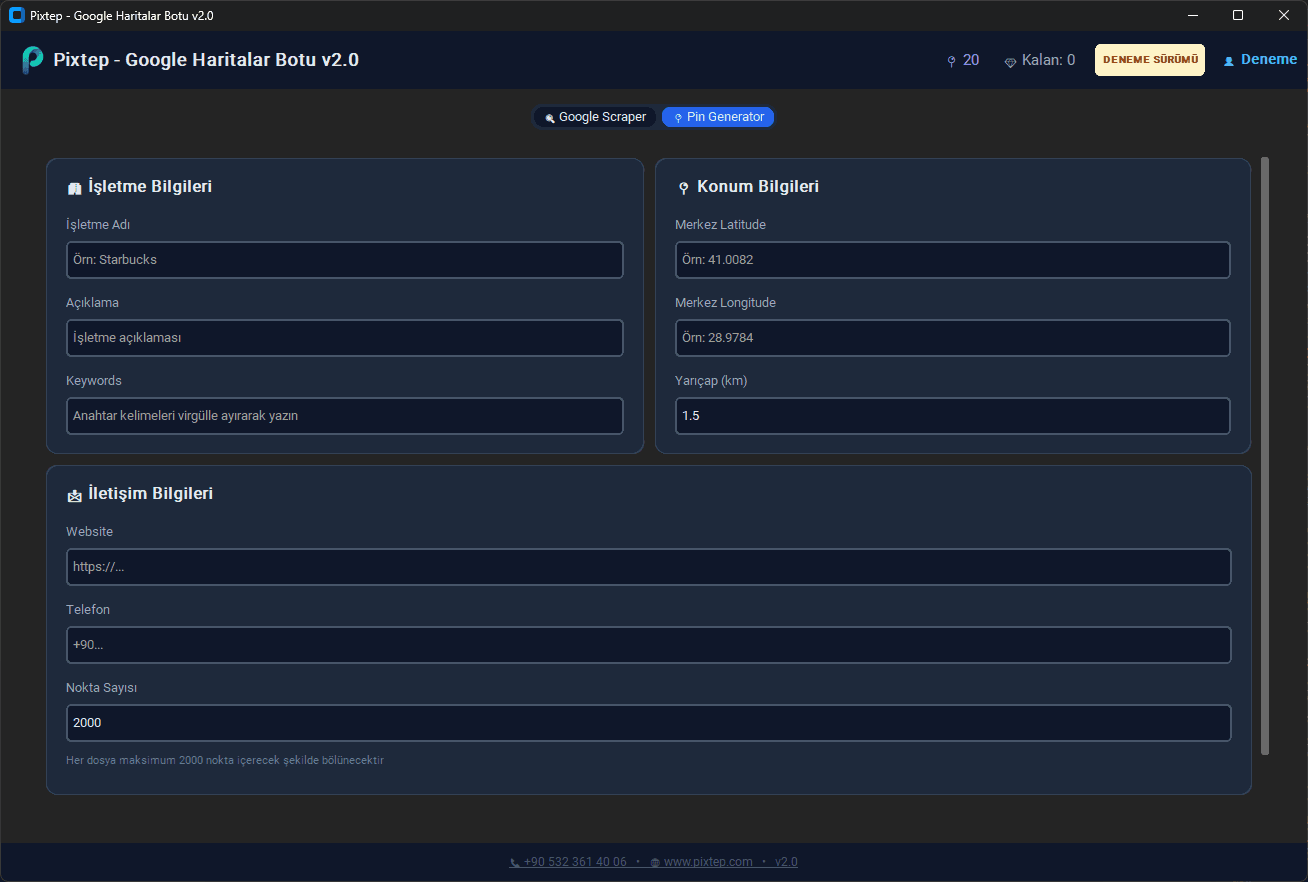Click into the Açıklama text field
Viewport: 1308px width, 882px height.
point(344,338)
